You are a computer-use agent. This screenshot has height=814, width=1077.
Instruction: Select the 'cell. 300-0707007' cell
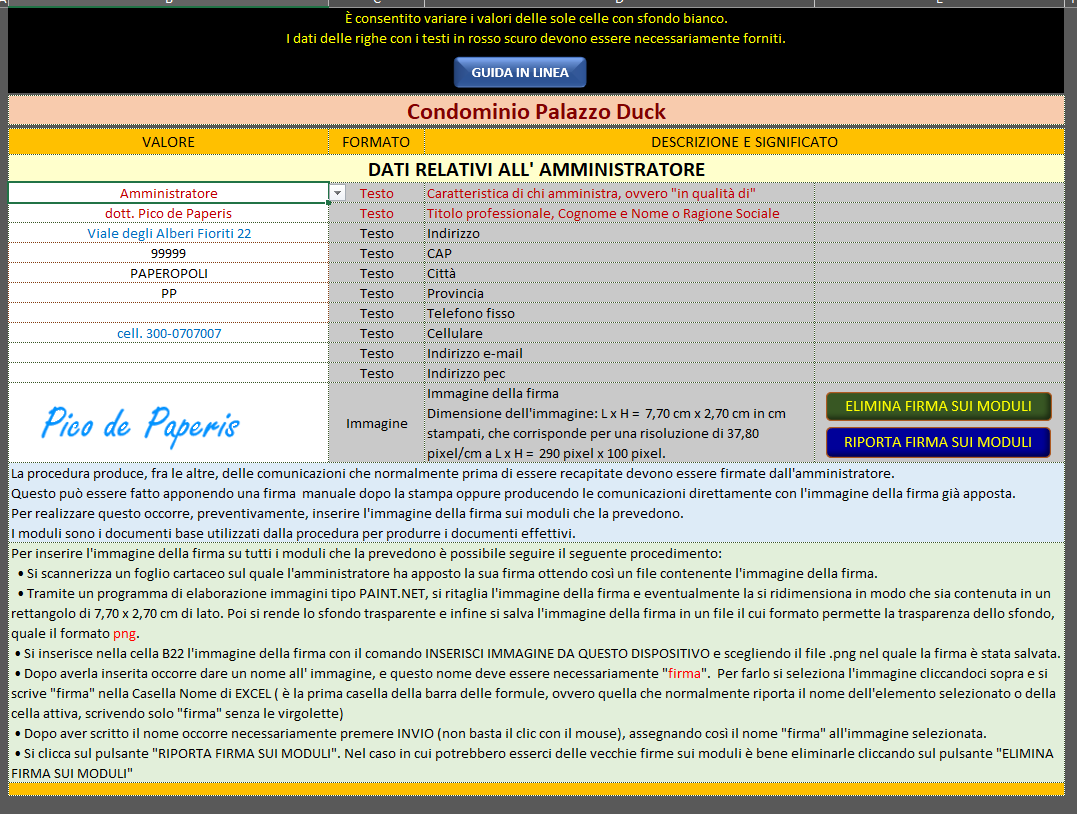pos(168,333)
